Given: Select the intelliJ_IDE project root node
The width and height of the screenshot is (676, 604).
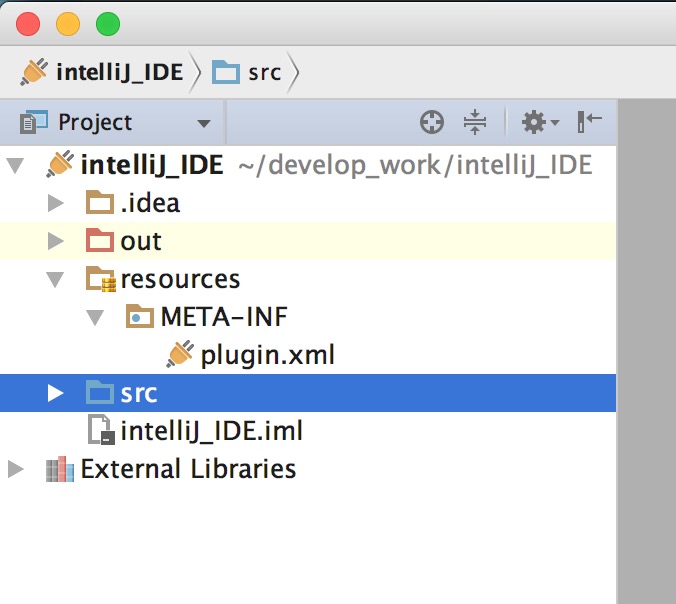Looking at the screenshot, I should coord(151,165).
